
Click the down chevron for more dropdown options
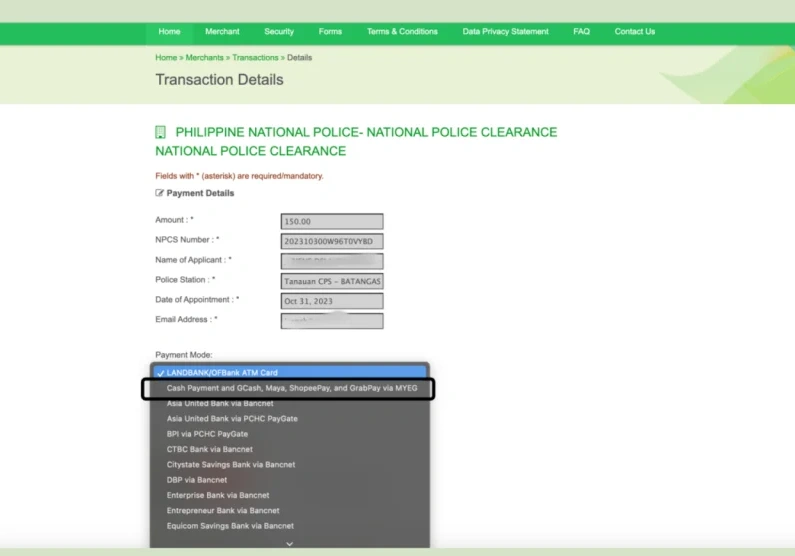click(290, 544)
